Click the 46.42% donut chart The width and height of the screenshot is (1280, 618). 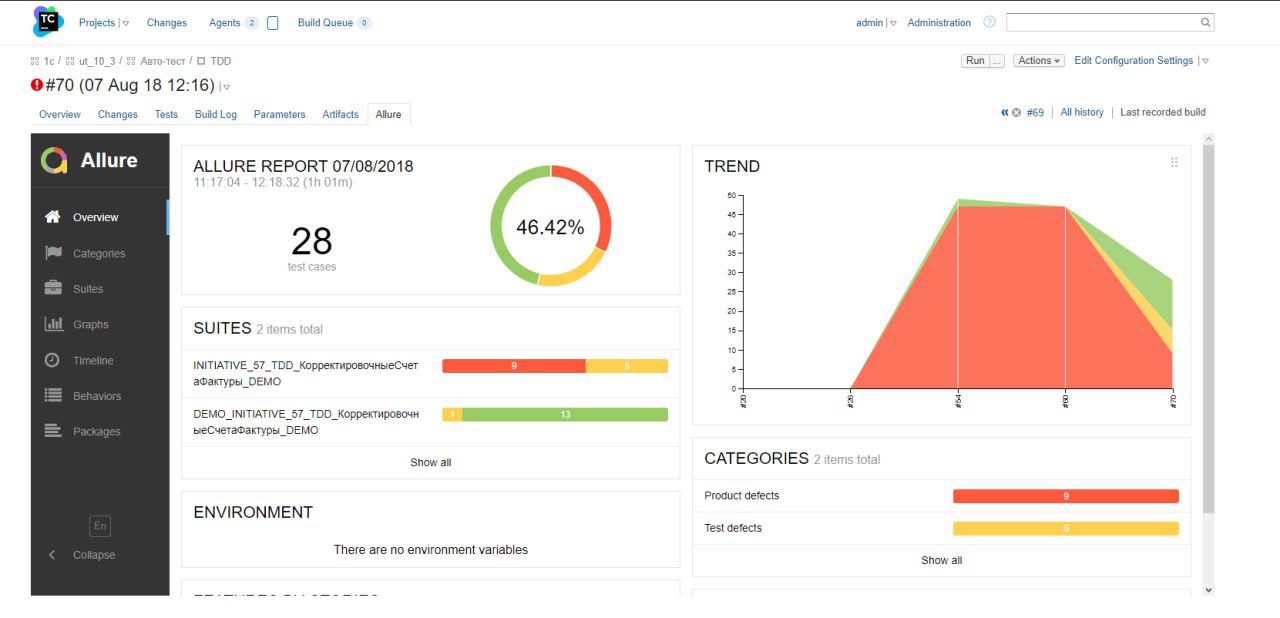tap(550, 226)
